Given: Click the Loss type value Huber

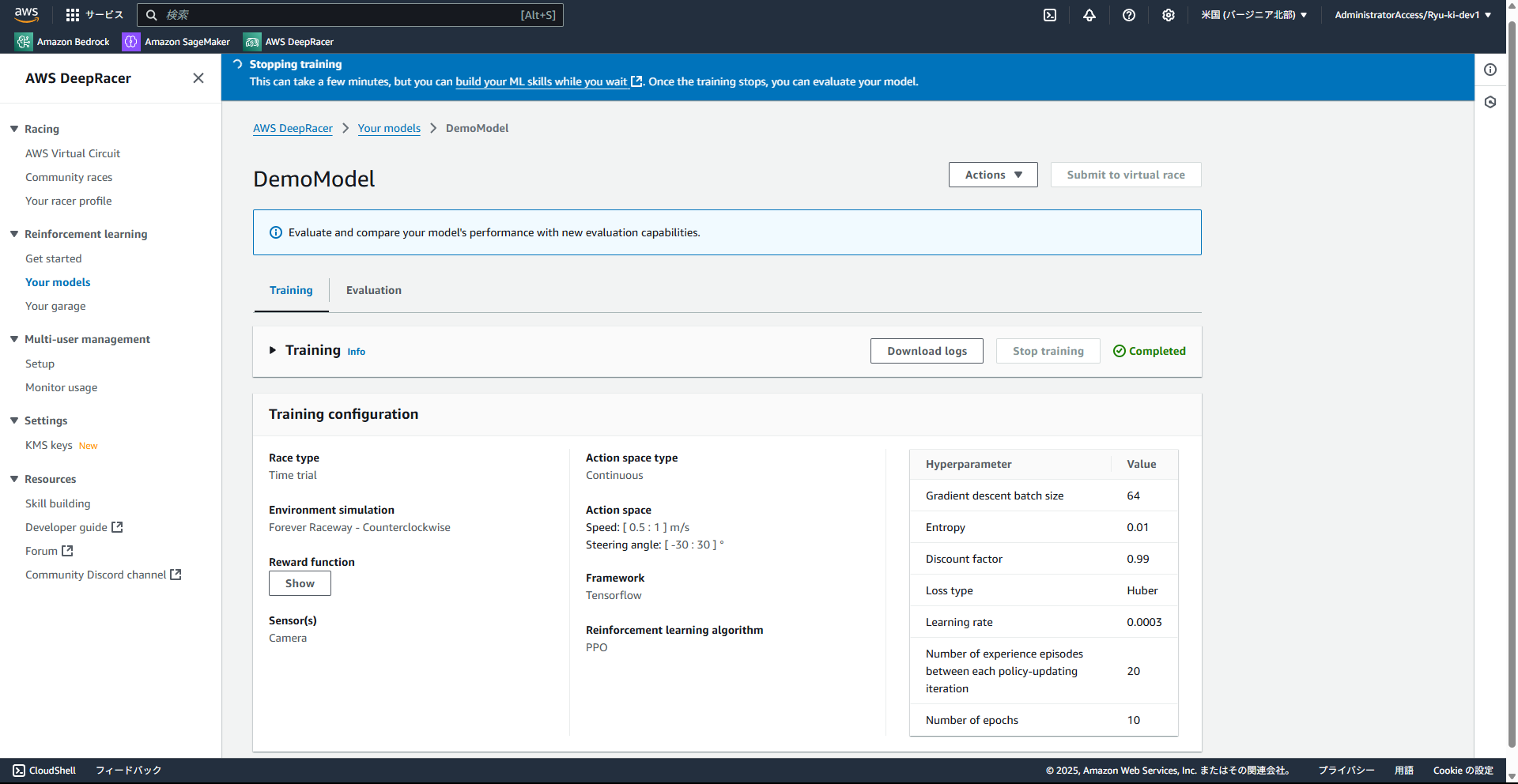Looking at the screenshot, I should pos(1142,590).
